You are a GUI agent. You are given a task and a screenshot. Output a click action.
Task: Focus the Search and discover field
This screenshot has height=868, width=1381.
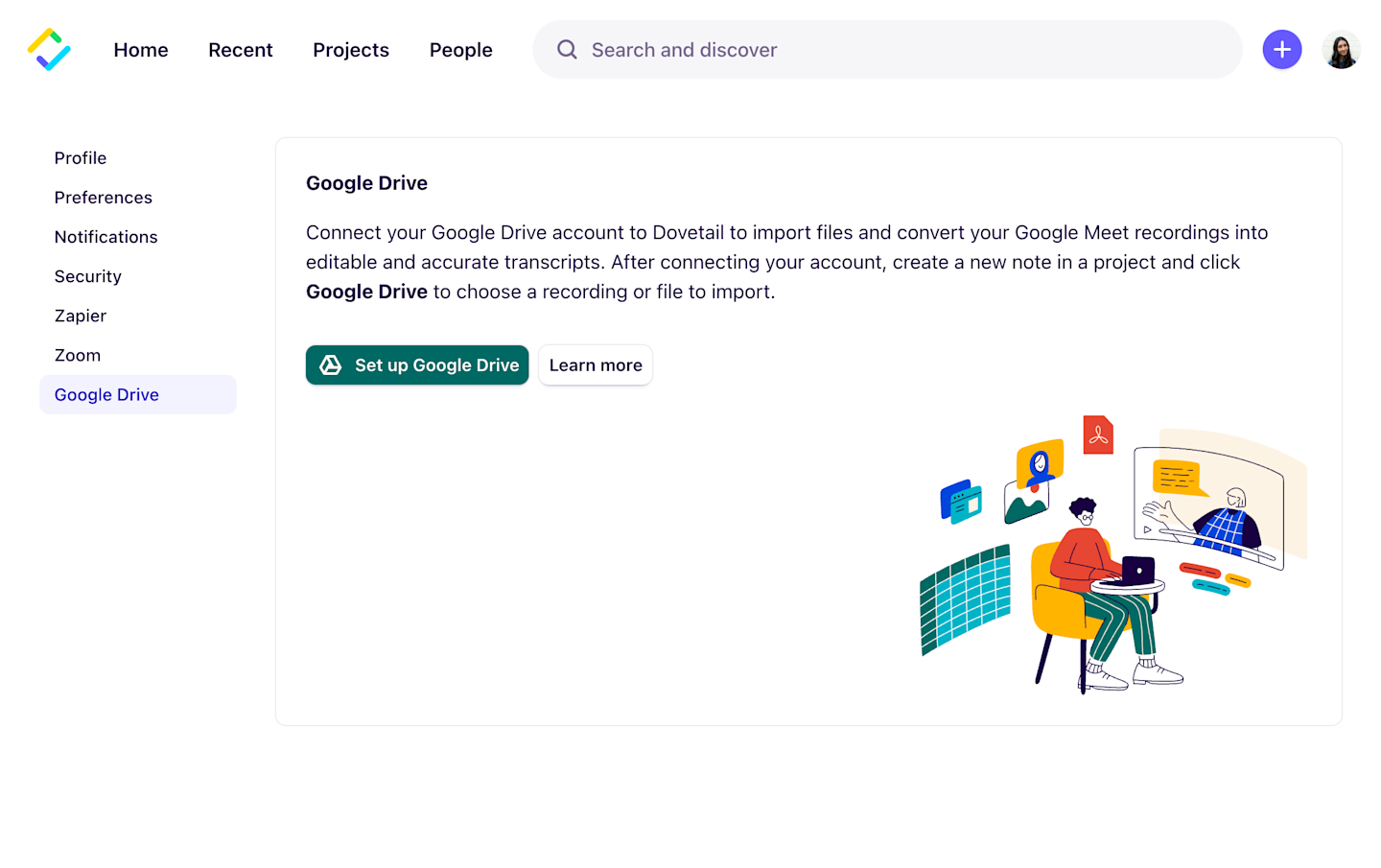[887, 50]
